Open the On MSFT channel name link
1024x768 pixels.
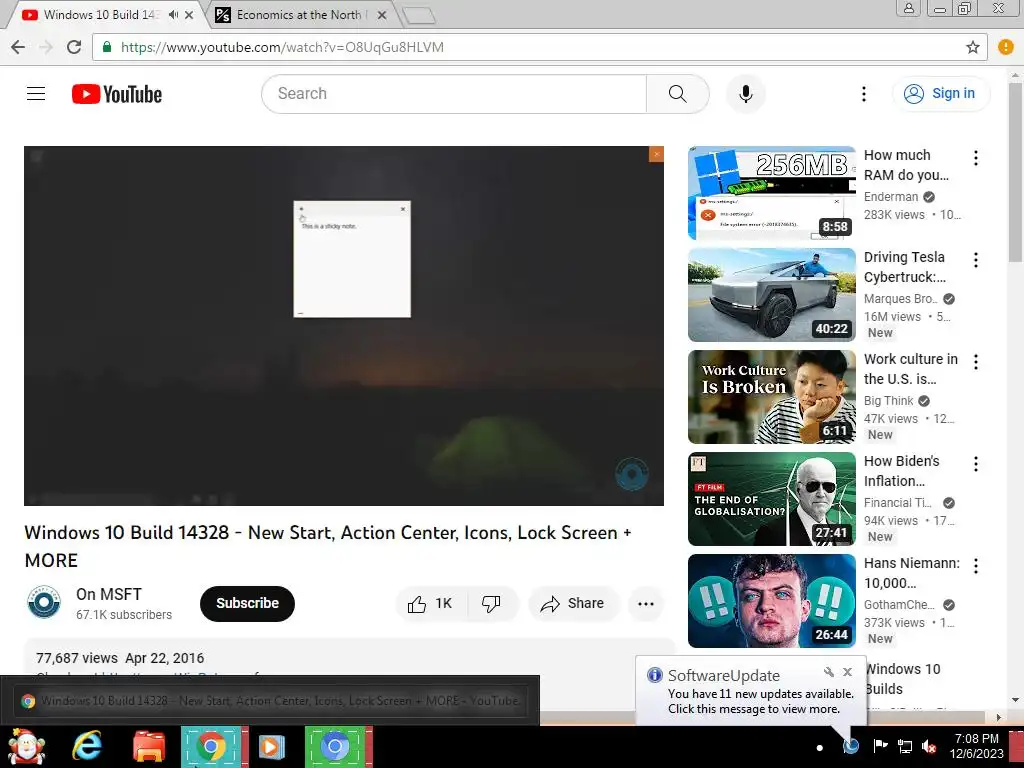tap(108, 594)
